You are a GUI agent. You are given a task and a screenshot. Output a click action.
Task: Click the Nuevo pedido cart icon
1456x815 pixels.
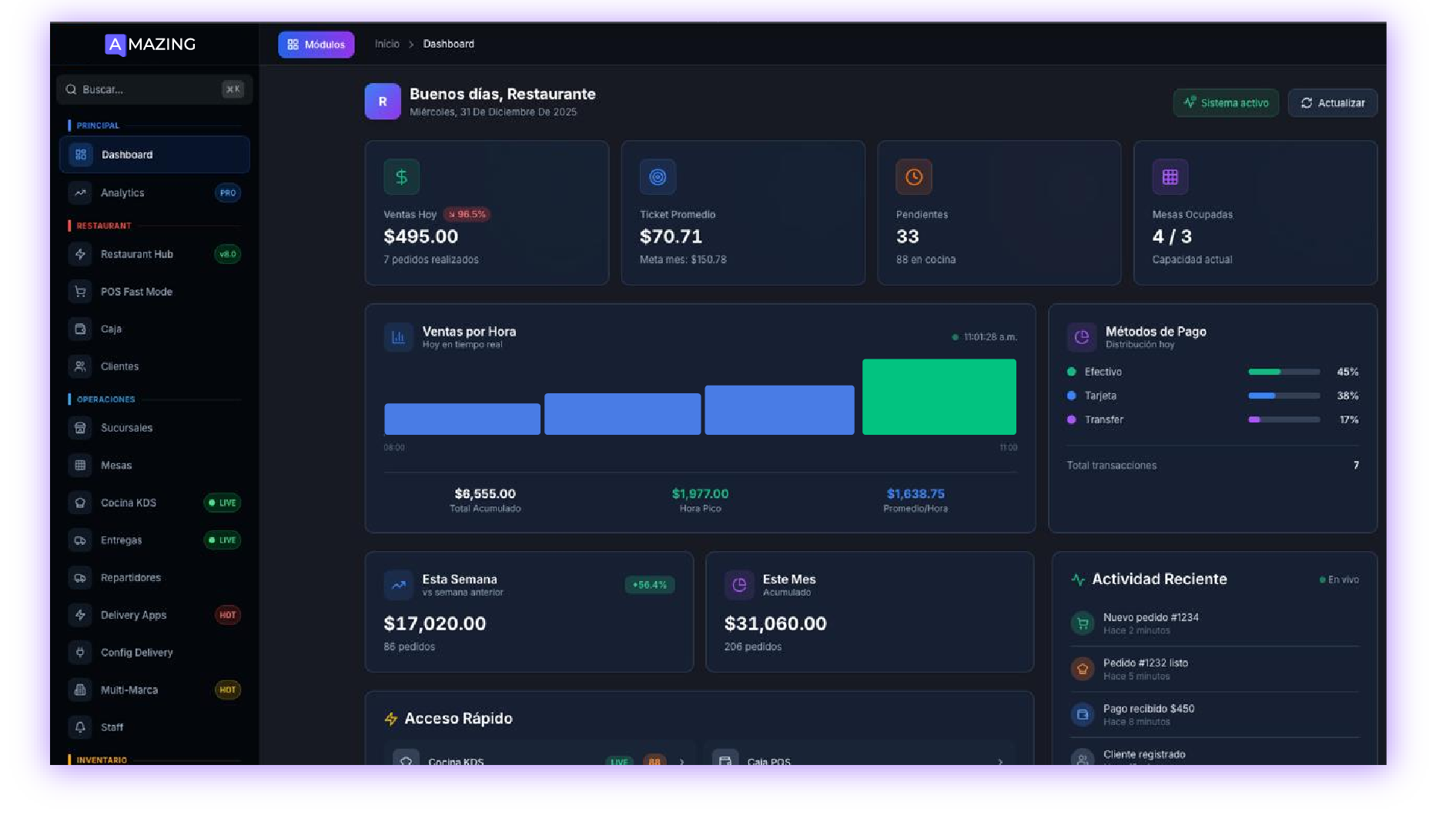1083,623
